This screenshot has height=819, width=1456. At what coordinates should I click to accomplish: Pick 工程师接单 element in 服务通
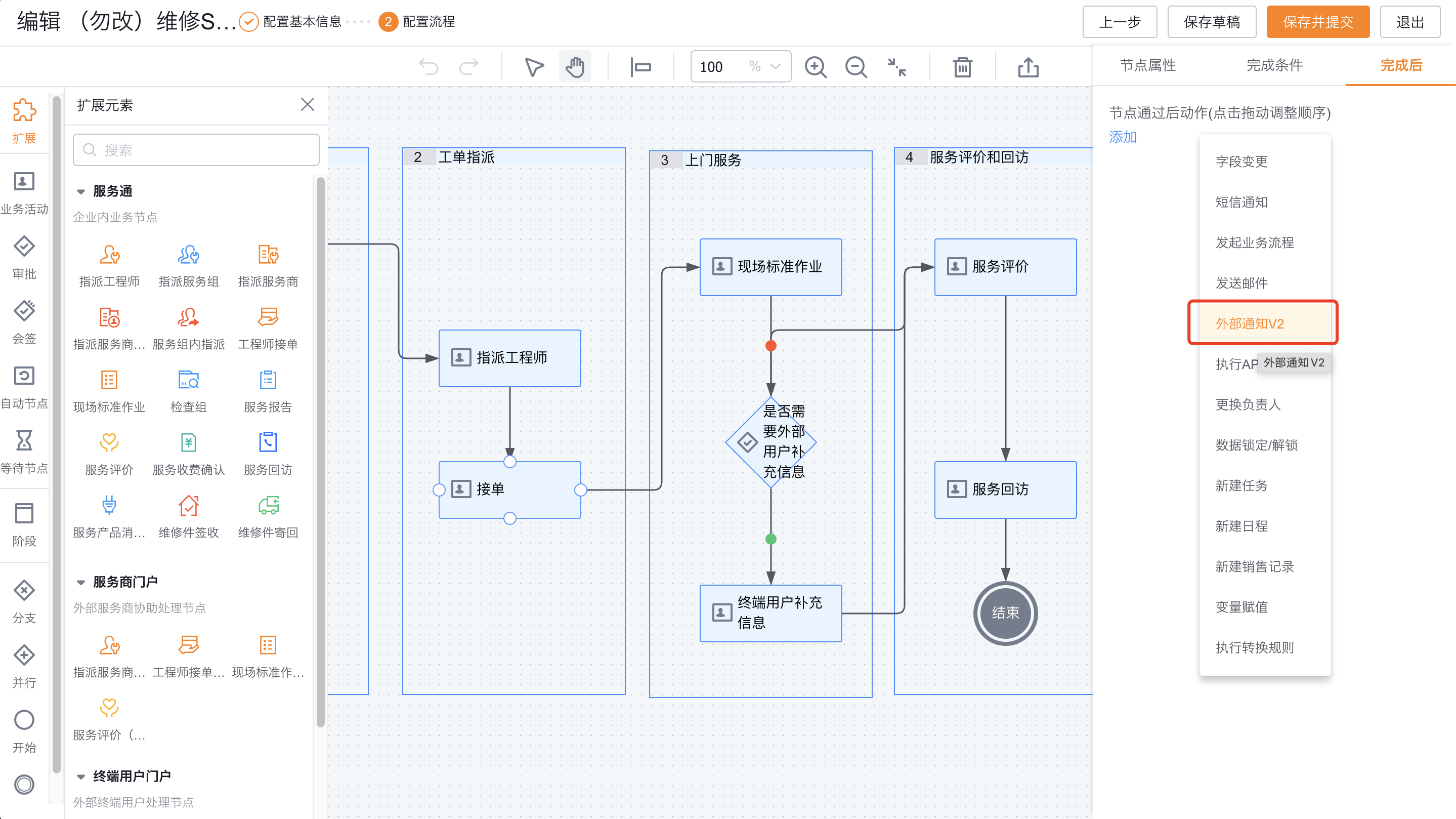268,328
